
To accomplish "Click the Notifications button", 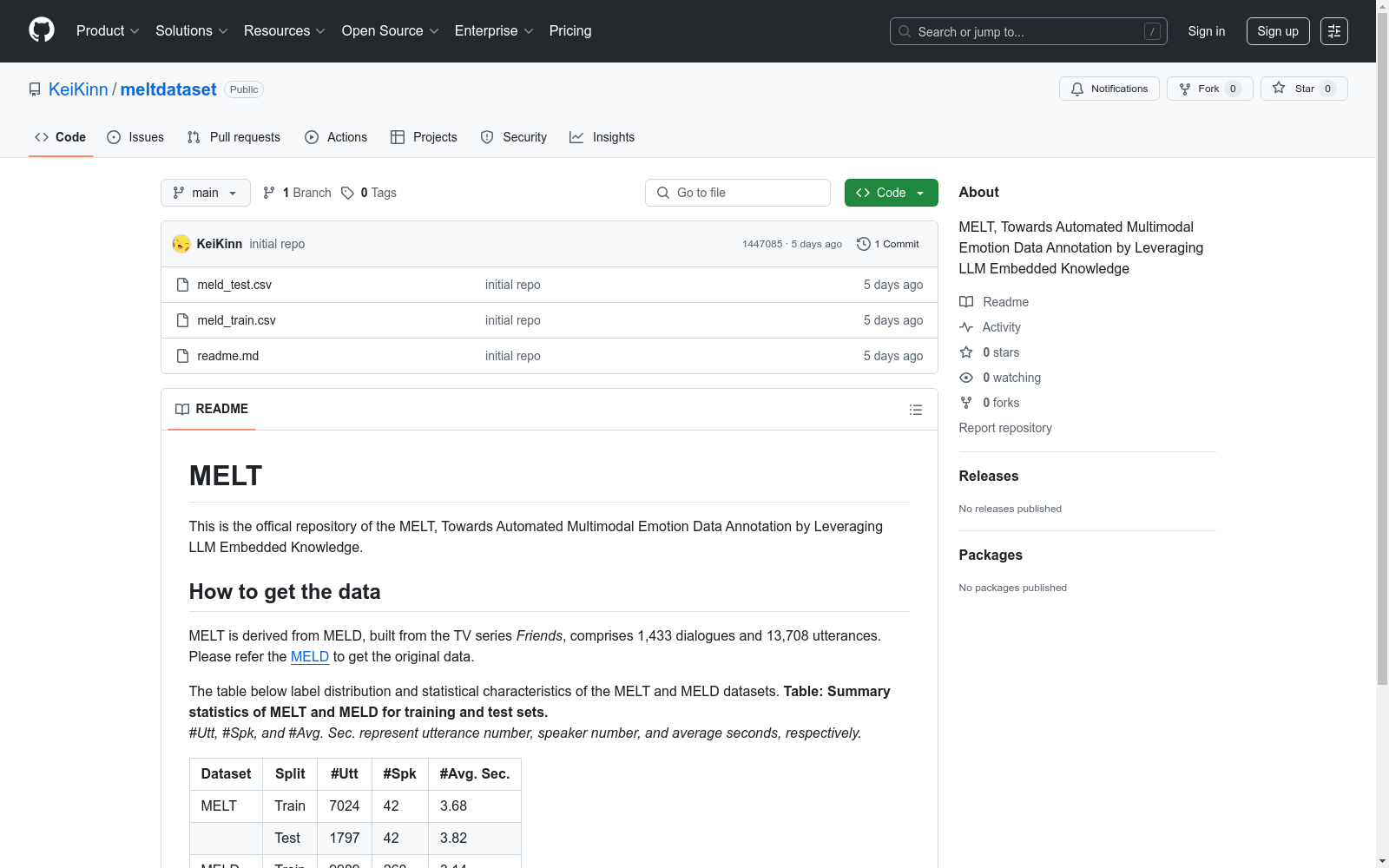I will (x=1109, y=89).
